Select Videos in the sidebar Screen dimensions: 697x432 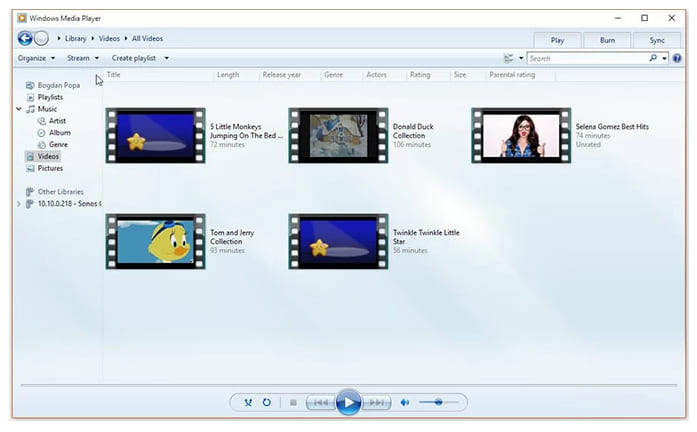pos(43,156)
